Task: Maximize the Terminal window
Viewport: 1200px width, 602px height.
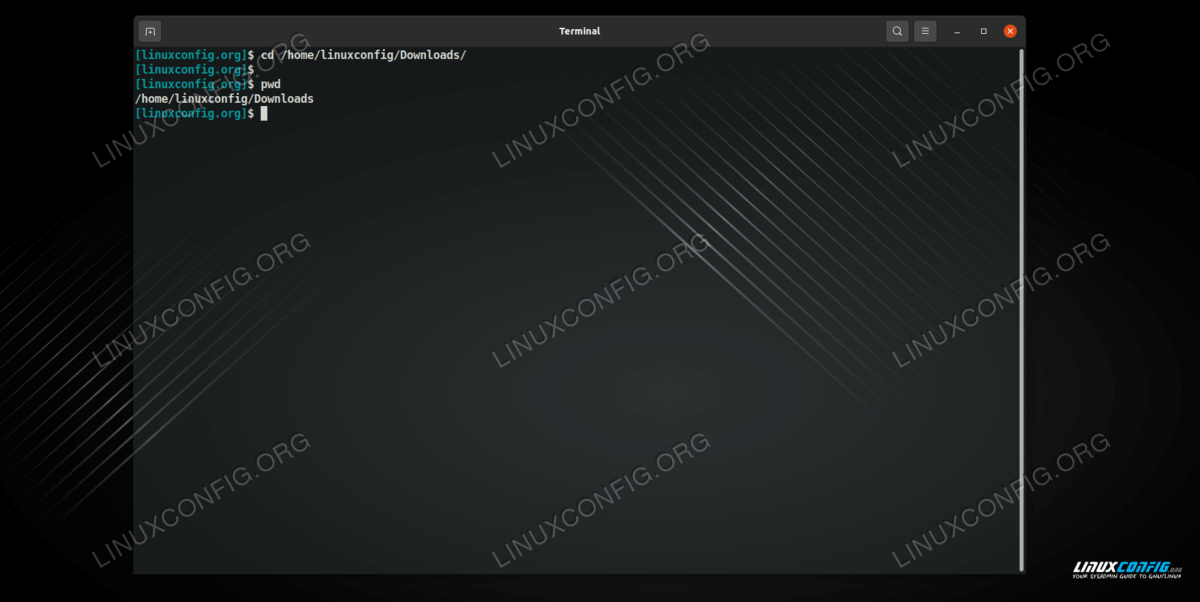Action: click(x=983, y=31)
